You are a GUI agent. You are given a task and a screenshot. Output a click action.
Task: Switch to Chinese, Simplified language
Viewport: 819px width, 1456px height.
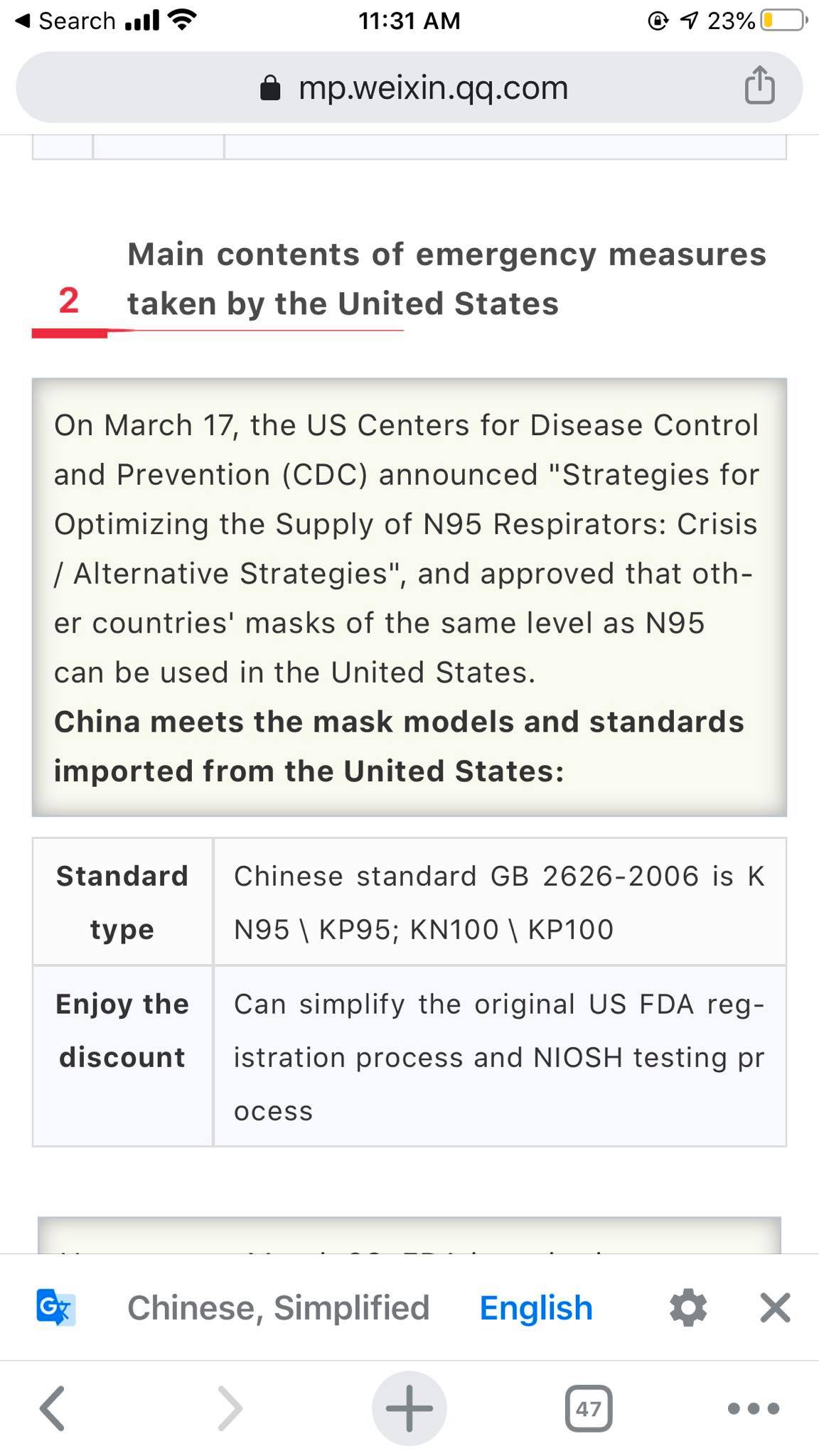pos(278,1307)
